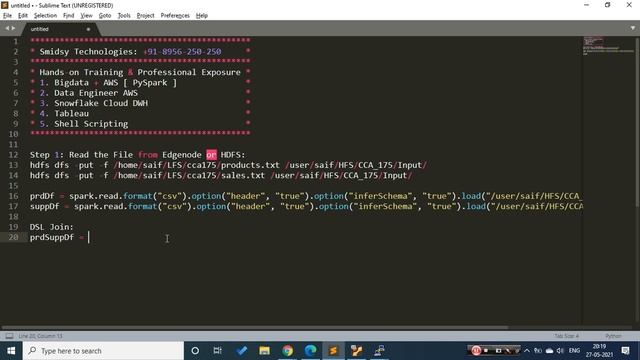The width and height of the screenshot is (640, 360).
Task: Open the Tab Size 4 selector
Action: [x=567, y=336]
